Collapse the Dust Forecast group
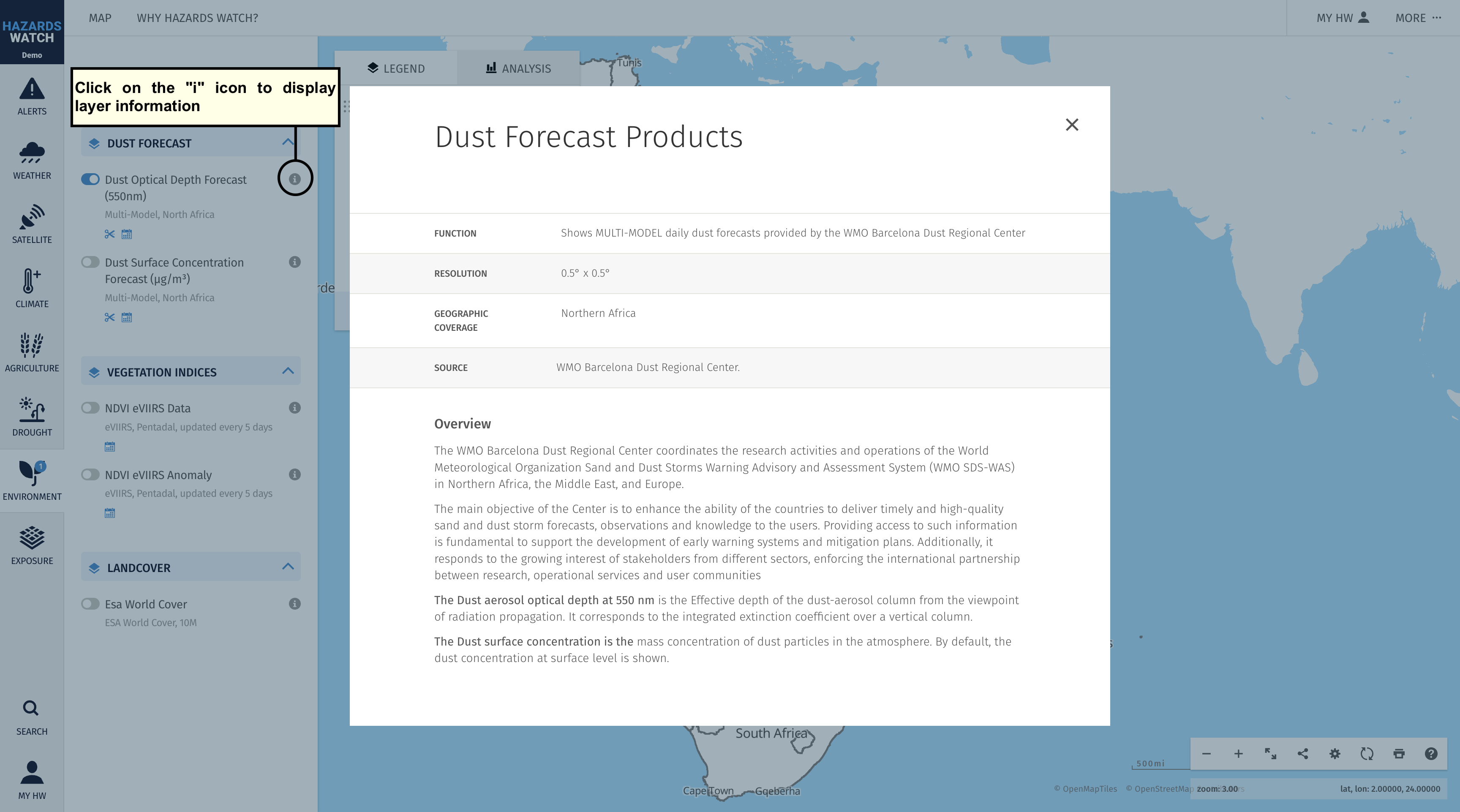Screen dimensions: 1460x812 (288, 142)
